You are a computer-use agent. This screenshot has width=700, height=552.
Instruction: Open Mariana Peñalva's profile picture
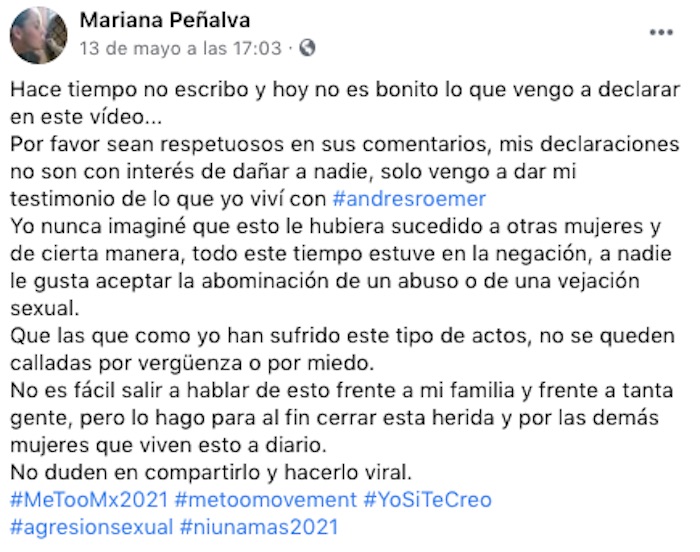tap(38, 35)
